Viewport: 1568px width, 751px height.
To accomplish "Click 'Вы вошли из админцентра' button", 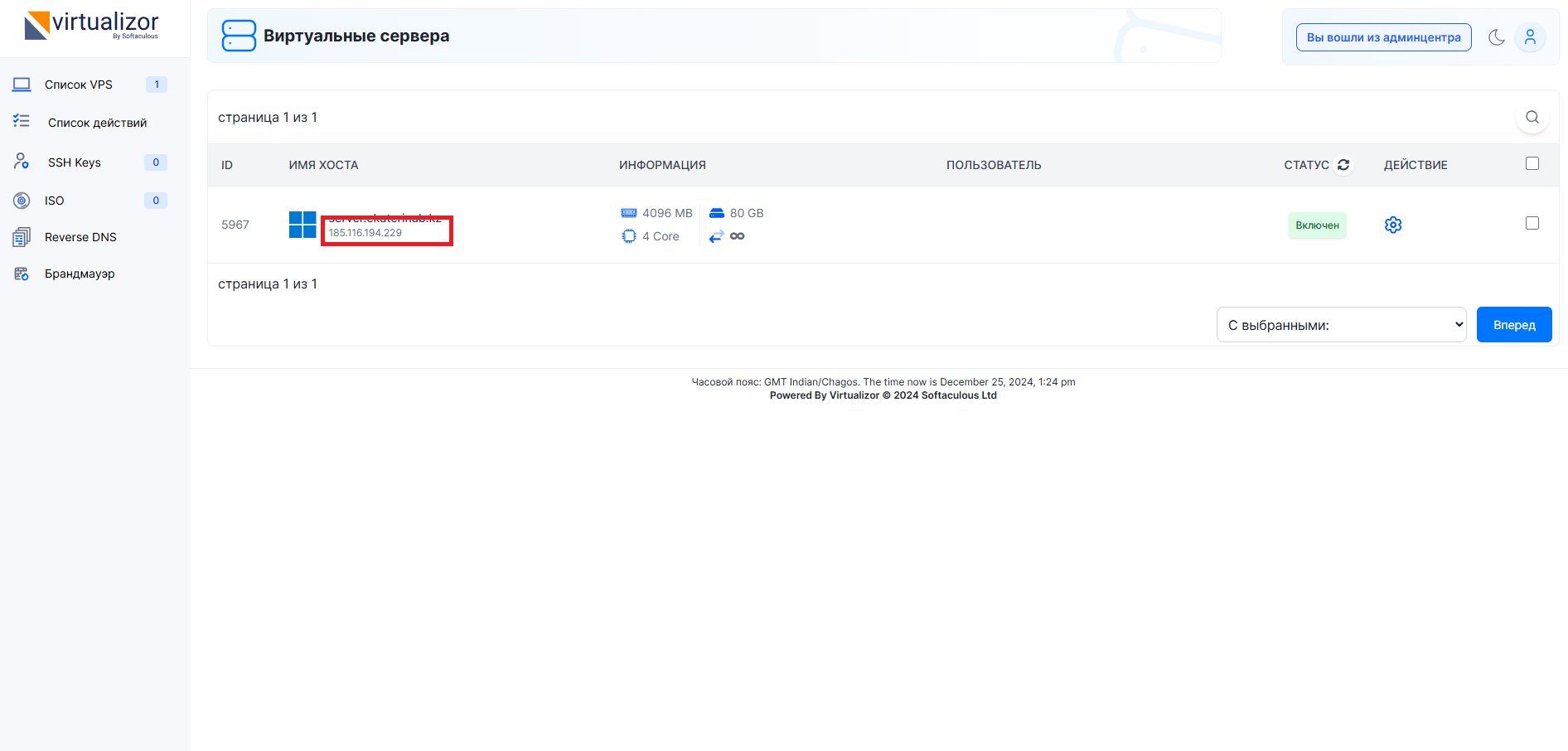I will [x=1383, y=37].
